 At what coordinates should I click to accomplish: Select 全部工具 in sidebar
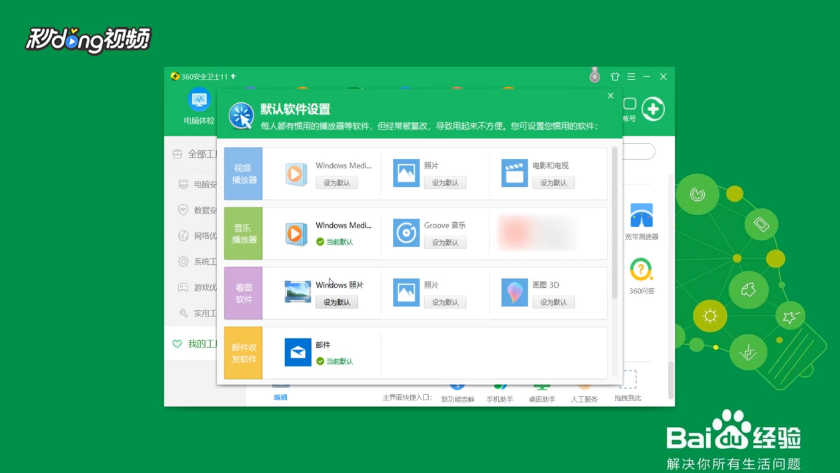tap(194, 154)
